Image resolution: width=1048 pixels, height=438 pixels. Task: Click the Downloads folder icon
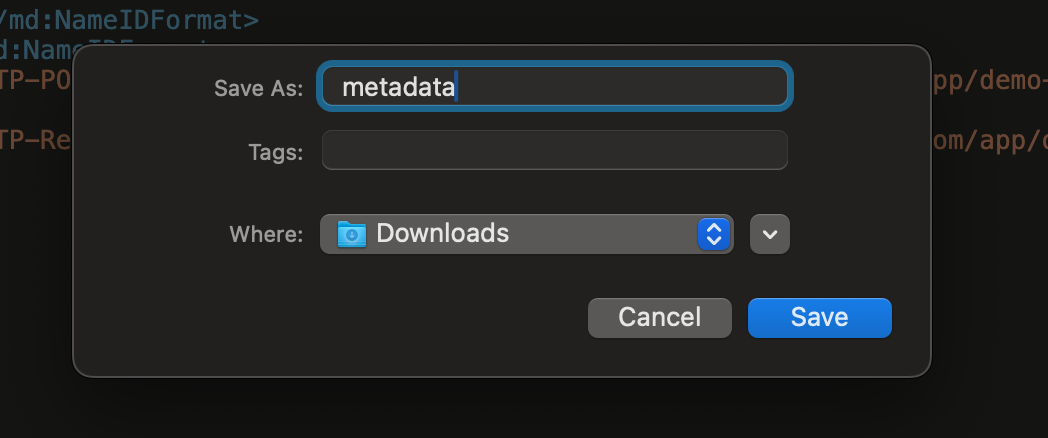coord(352,234)
